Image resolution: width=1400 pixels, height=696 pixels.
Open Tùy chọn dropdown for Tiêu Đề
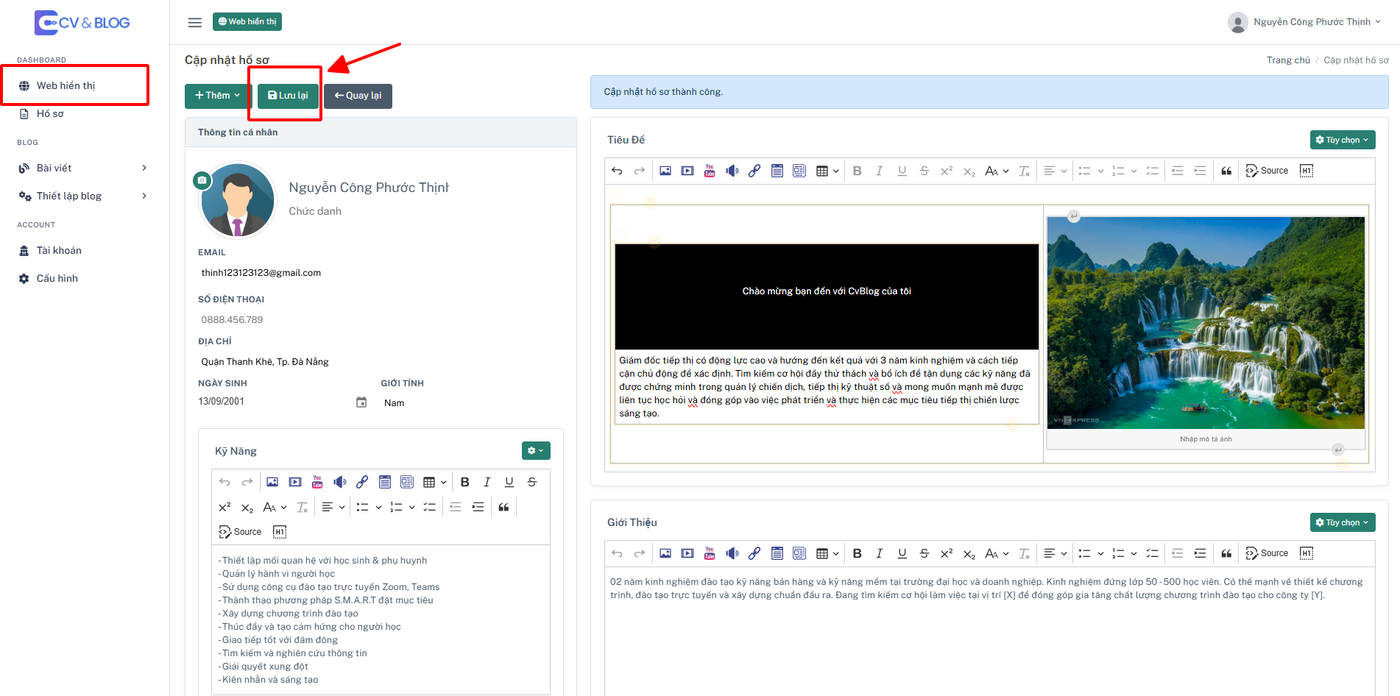[x=1343, y=140]
